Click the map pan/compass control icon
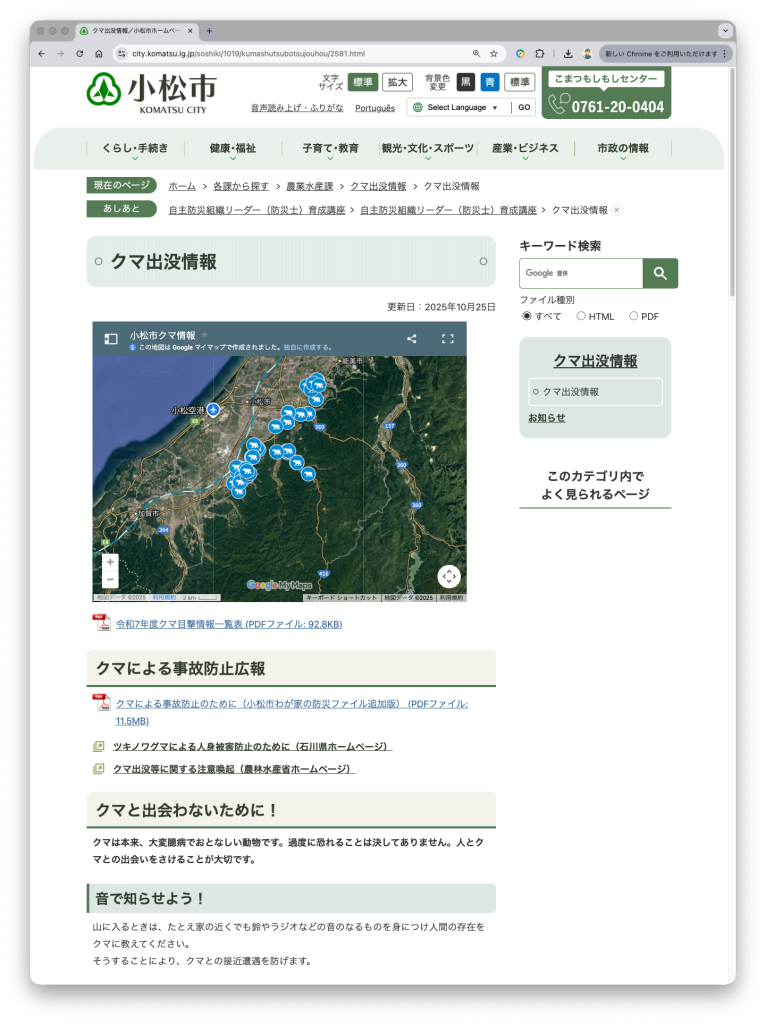 click(449, 576)
